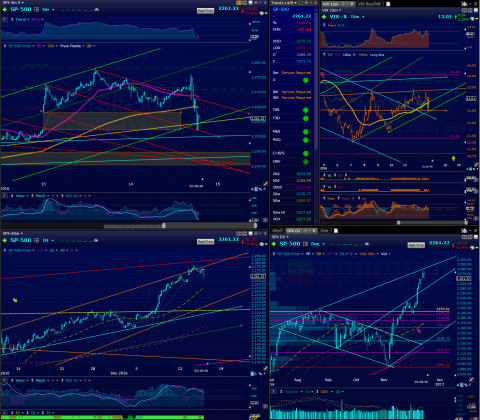This screenshot has width=480, height=420.
Task: Switch to the 60mT tab
Action: (x=277, y=230)
